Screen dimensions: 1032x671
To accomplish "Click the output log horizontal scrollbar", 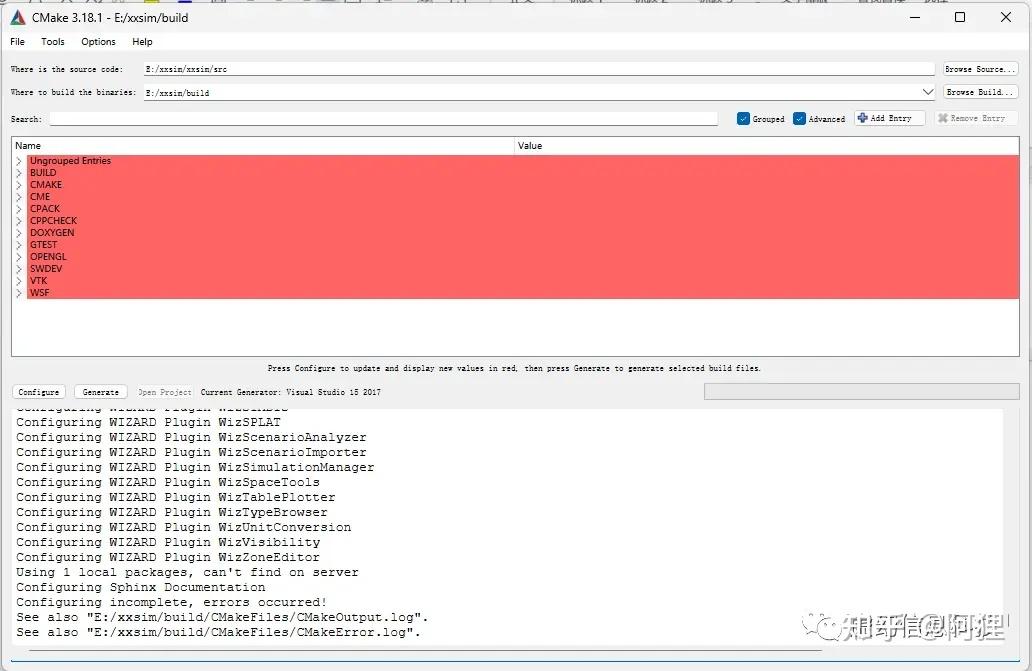I will [425, 650].
